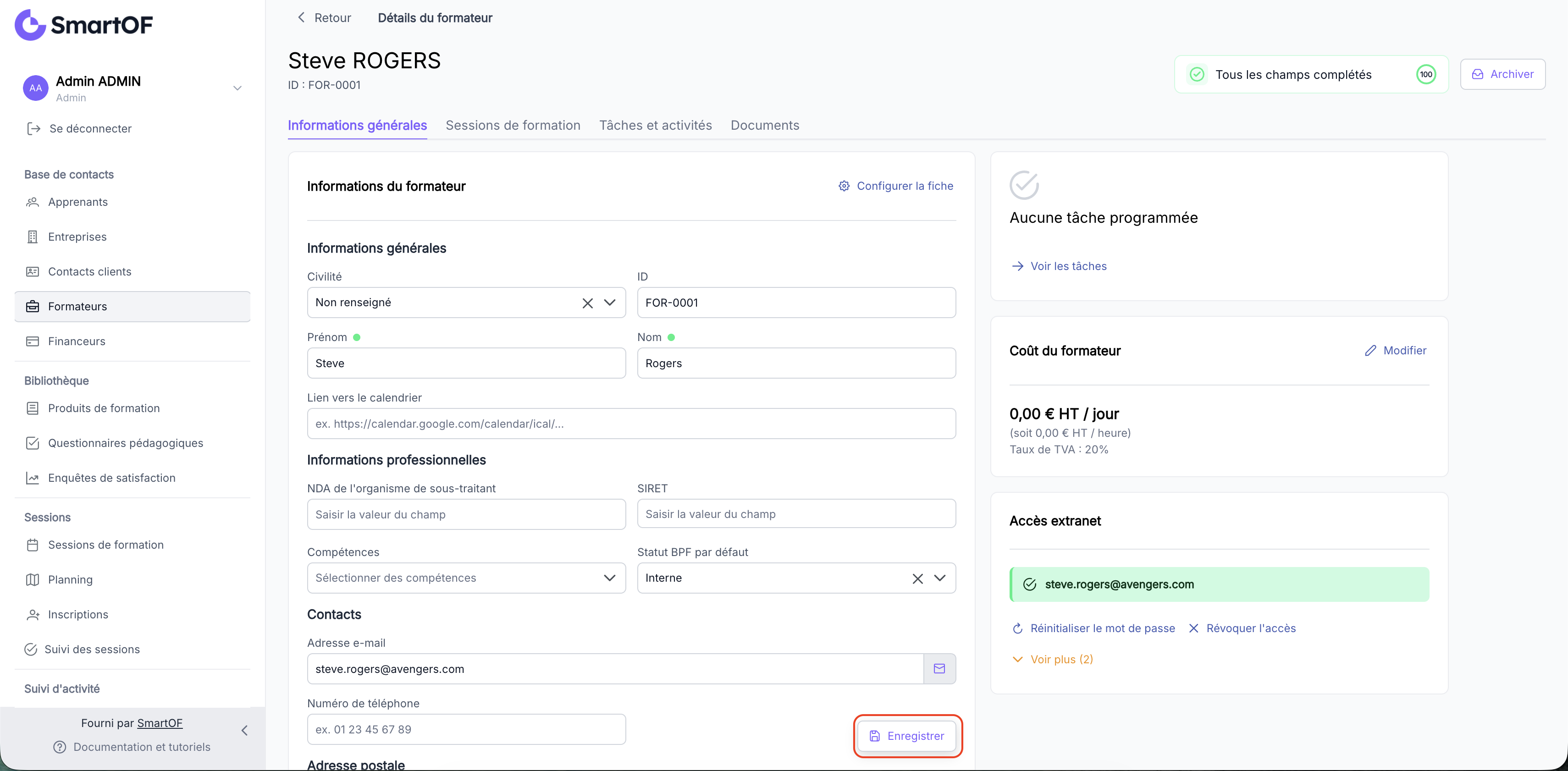Screen dimensions: 1568x771
Task: Open Produits de formation
Action: 132,408
